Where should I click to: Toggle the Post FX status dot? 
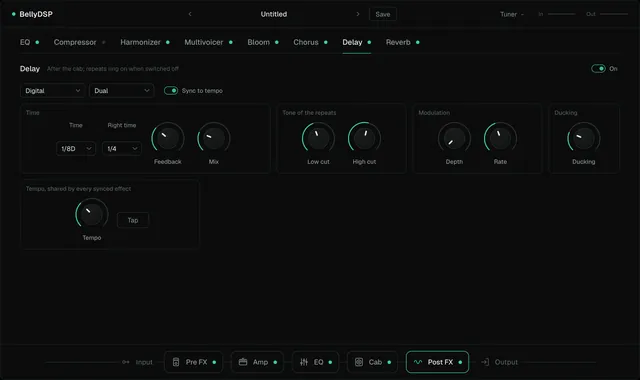tap(460, 362)
